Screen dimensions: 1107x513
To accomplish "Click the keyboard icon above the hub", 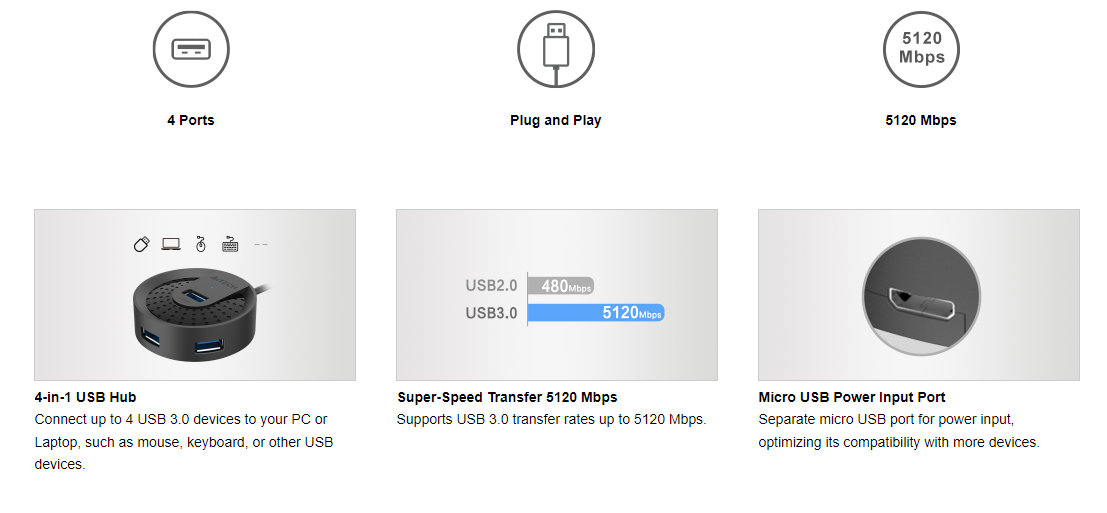I will 230,244.
